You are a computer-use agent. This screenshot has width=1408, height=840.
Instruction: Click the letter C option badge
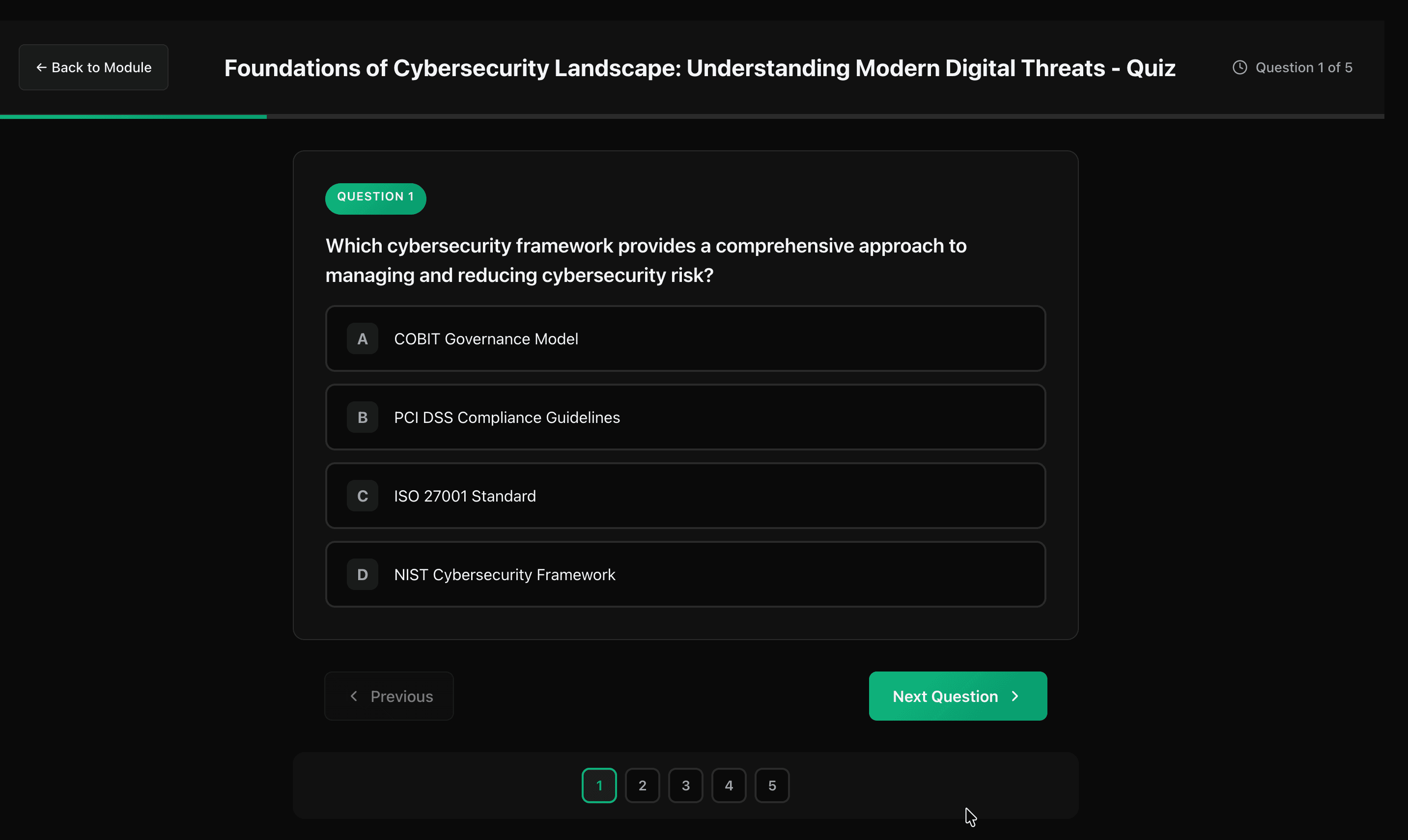362,496
